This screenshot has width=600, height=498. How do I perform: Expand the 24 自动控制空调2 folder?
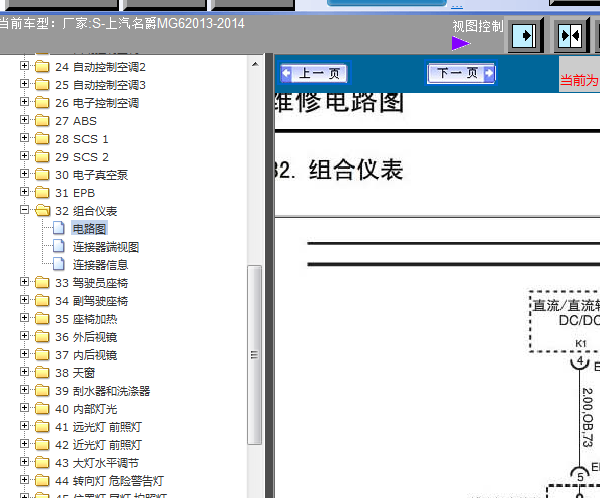(x=24, y=66)
